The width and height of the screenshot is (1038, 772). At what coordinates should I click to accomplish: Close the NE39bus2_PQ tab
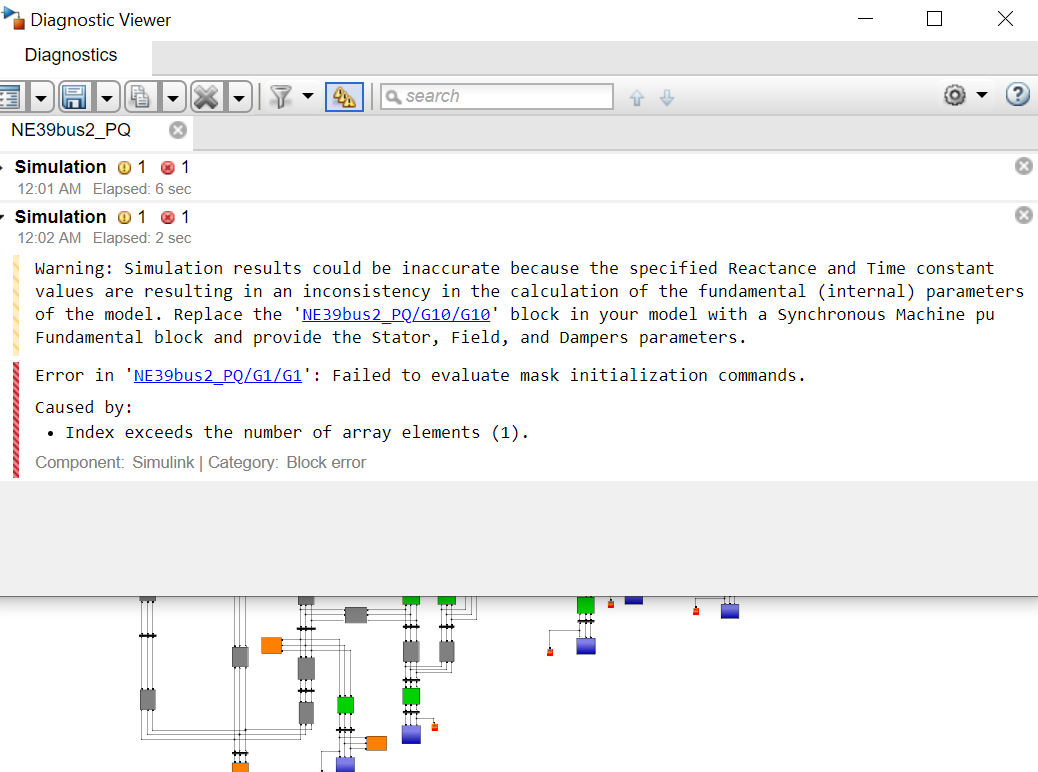tap(177, 130)
